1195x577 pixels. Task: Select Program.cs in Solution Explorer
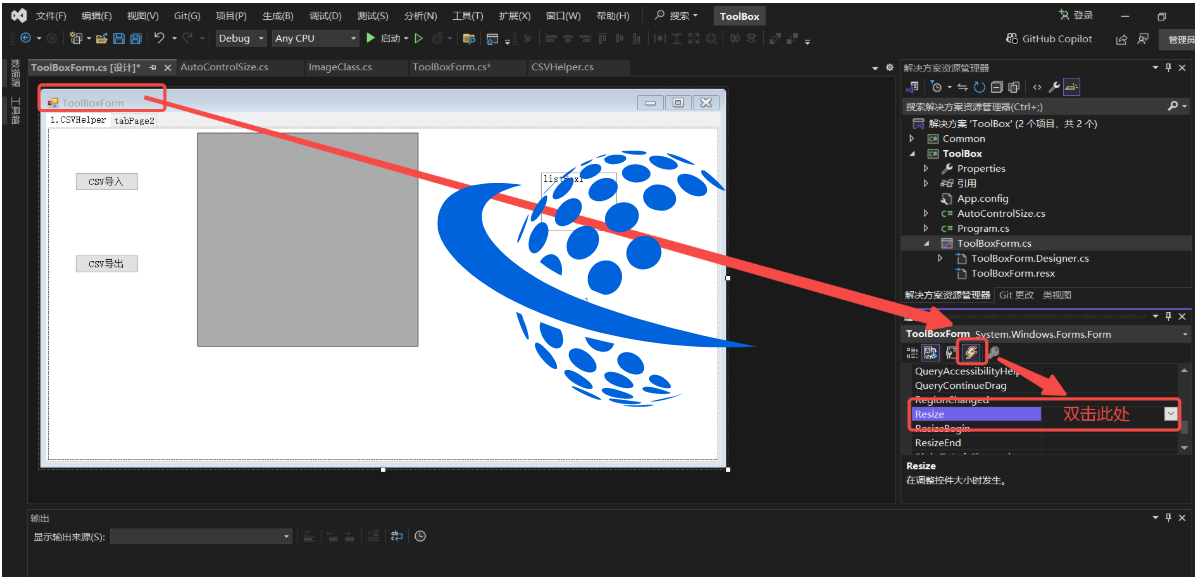tap(983, 229)
